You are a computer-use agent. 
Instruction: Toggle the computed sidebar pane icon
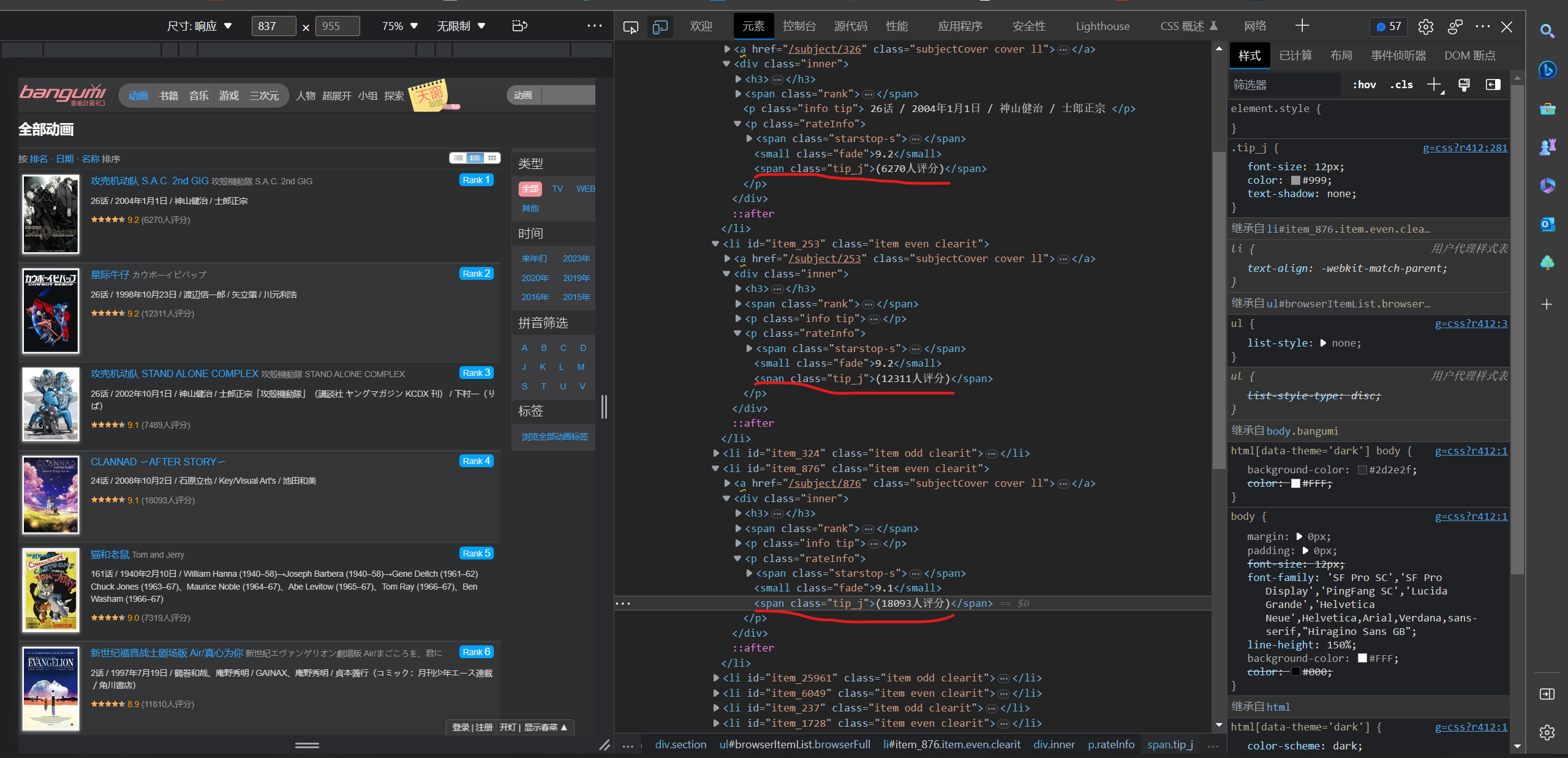point(1493,84)
